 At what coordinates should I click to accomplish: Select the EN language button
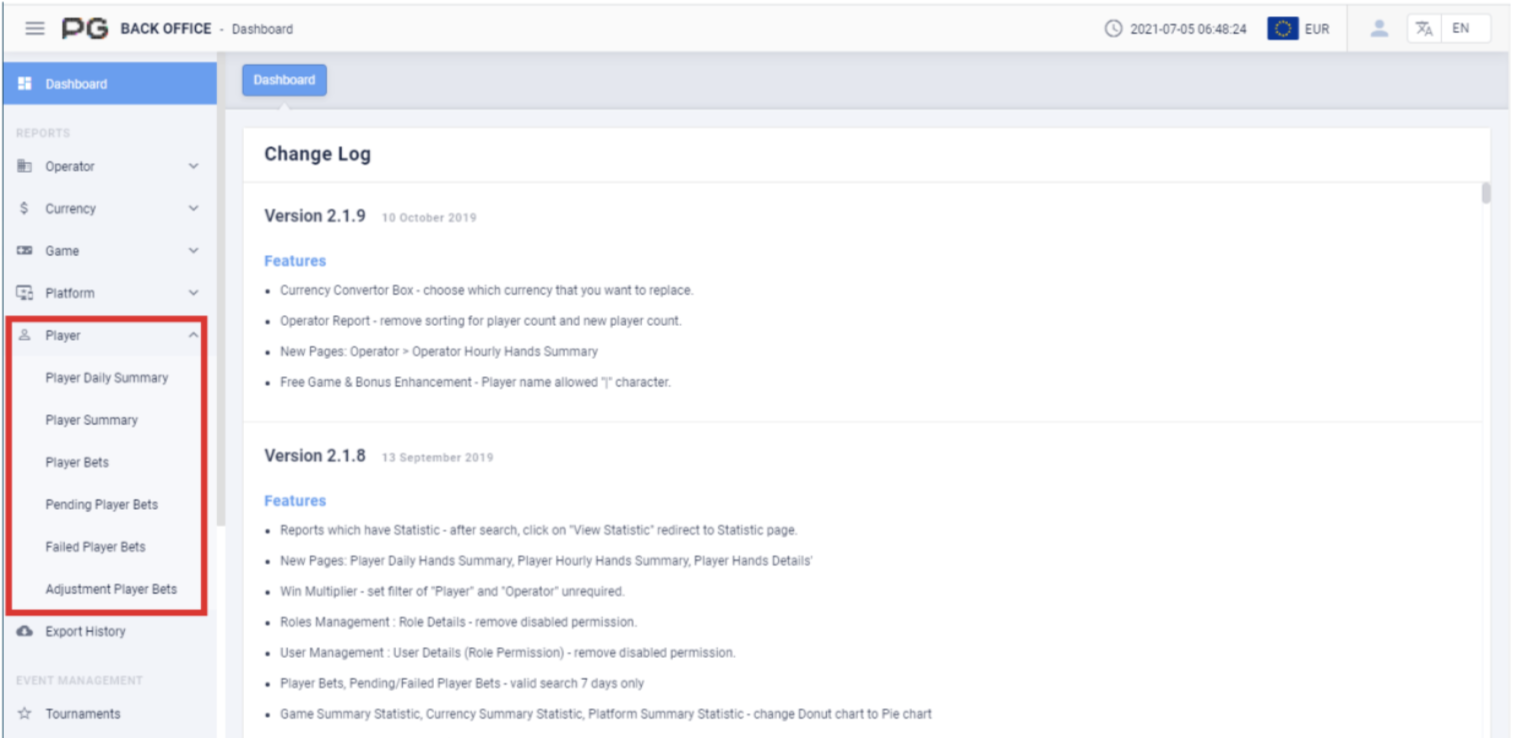(1461, 29)
